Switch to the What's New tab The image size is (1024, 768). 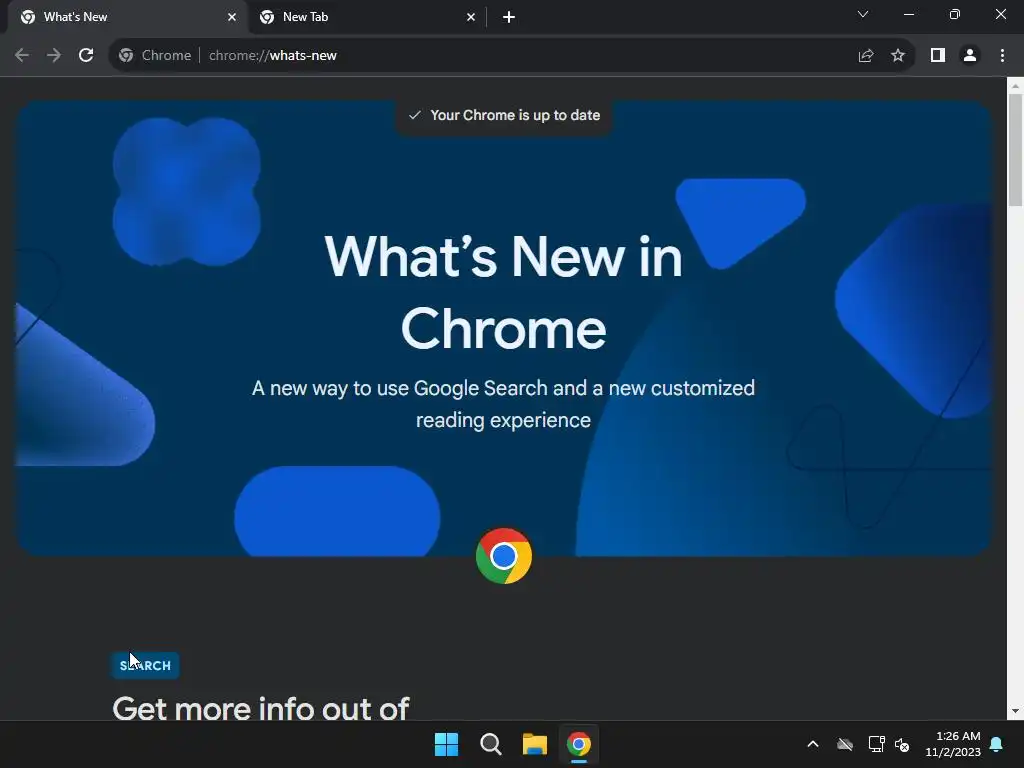pyautogui.click(x=129, y=17)
